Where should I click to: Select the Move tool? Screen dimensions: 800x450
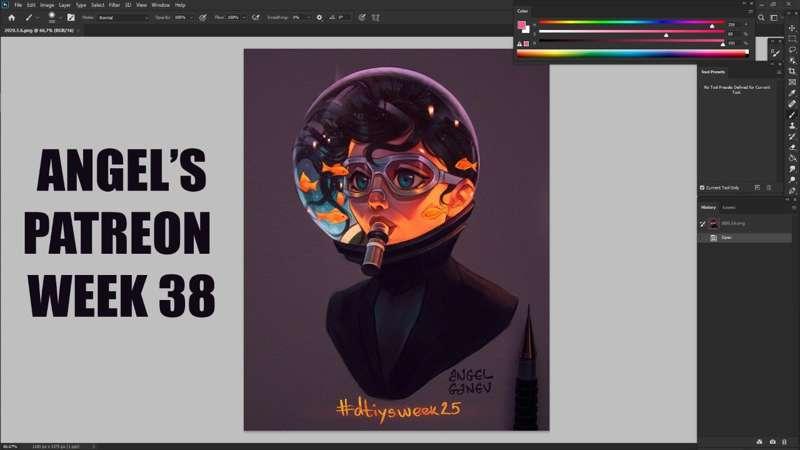point(792,29)
